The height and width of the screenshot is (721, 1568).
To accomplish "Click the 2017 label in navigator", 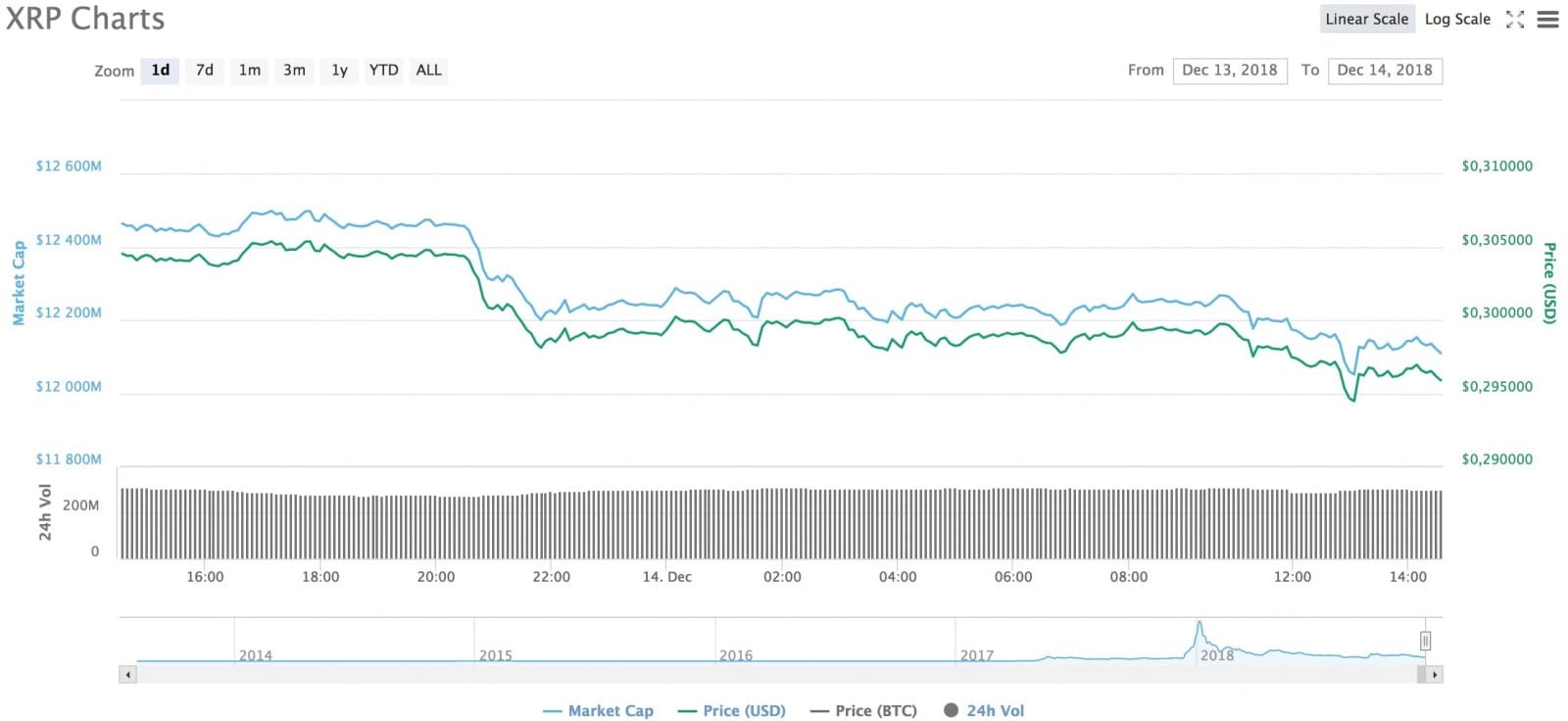I will (977, 655).
